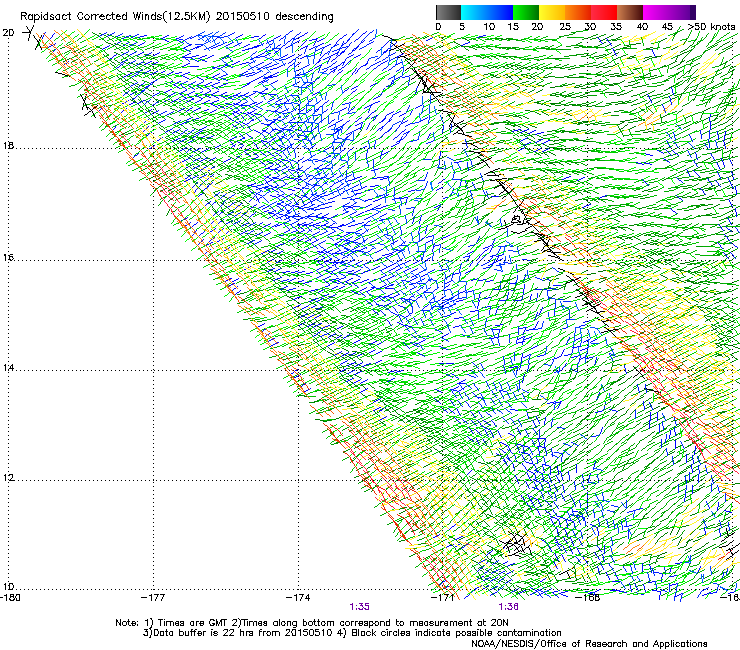Click the longitude axis label '-171'
Image resolution: width=740 pixels, height=650 pixels.
pos(443,597)
